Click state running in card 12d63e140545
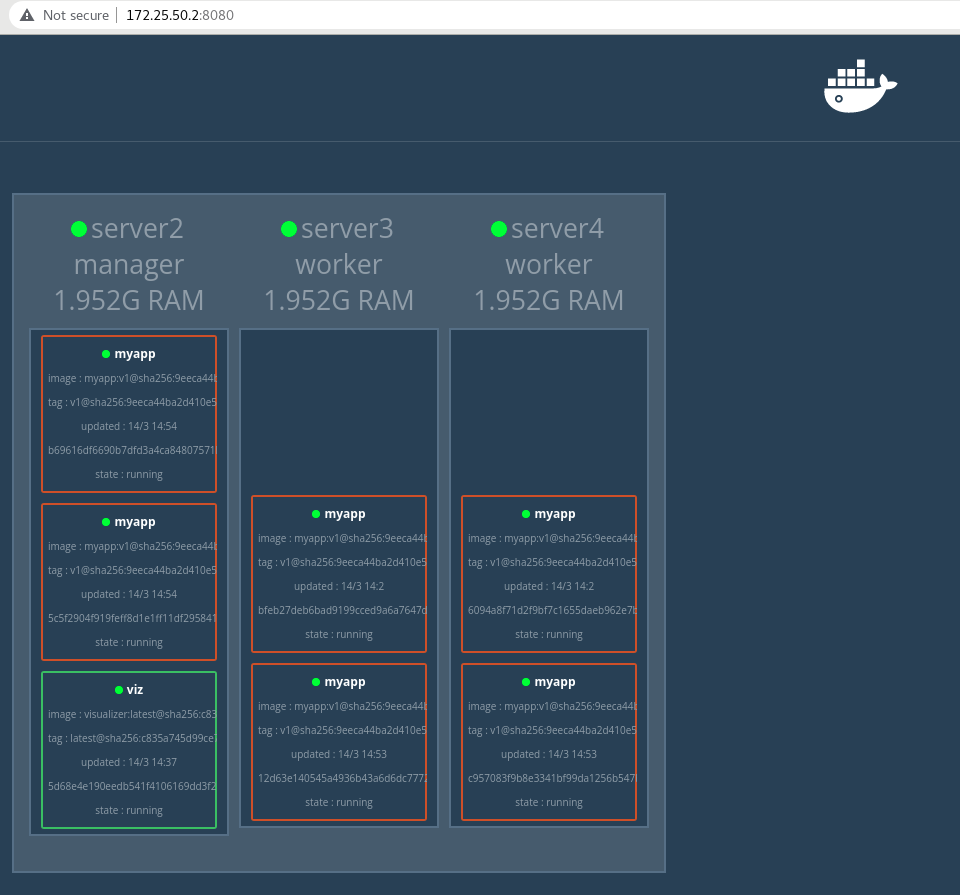The height and width of the screenshot is (895, 960). click(x=339, y=803)
